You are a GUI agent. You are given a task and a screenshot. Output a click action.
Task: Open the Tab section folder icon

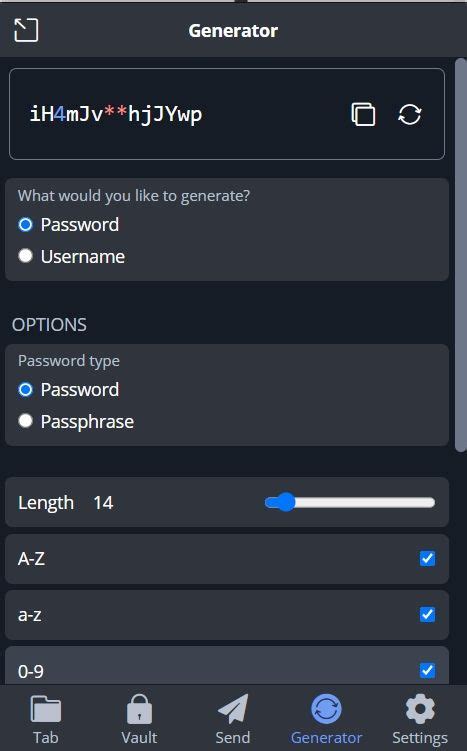pos(46,709)
